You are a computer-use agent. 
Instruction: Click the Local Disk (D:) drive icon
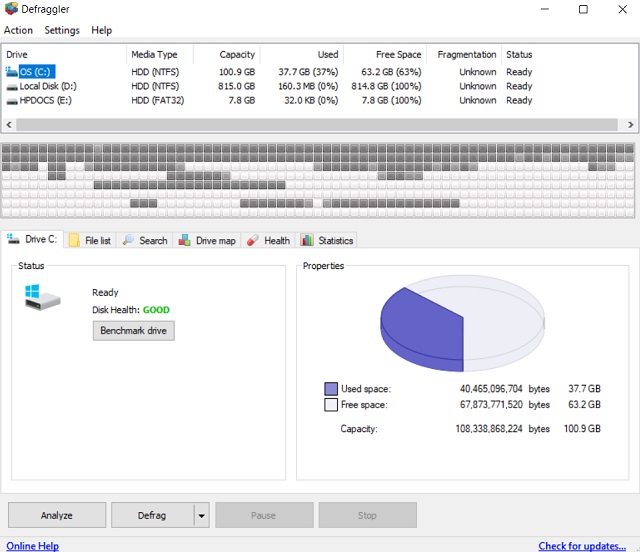12,87
